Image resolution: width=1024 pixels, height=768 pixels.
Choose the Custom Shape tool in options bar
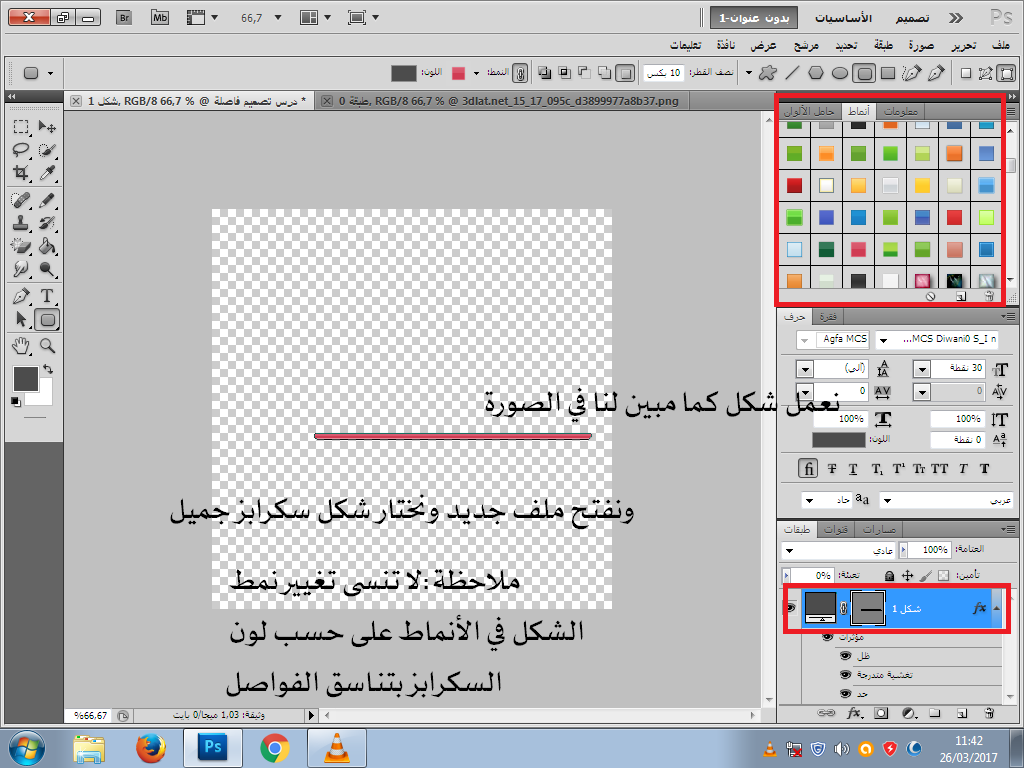[x=768, y=73]
